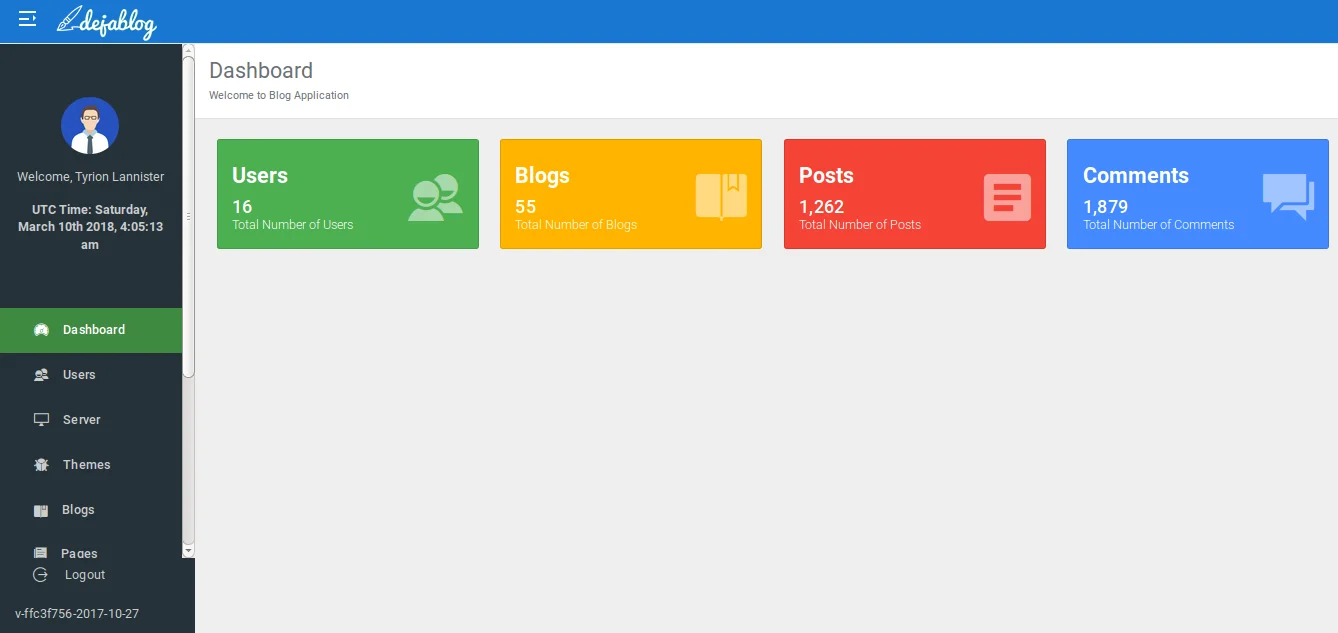This screenshot has height=633, width=1338.
Task: Click the Logout link
Action: coord(85,575)
